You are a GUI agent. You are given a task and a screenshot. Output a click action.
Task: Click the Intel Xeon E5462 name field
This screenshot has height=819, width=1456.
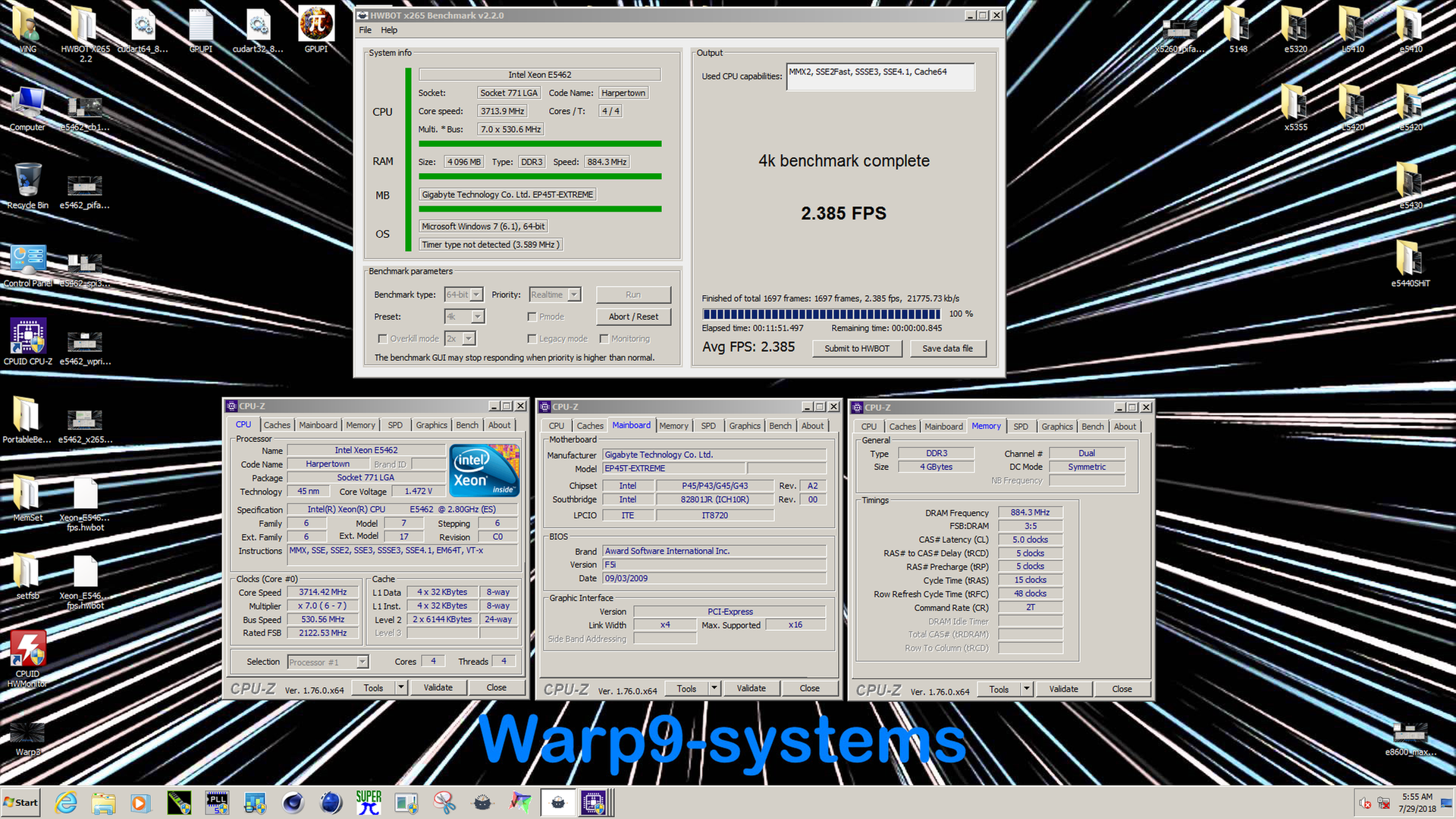366,450
